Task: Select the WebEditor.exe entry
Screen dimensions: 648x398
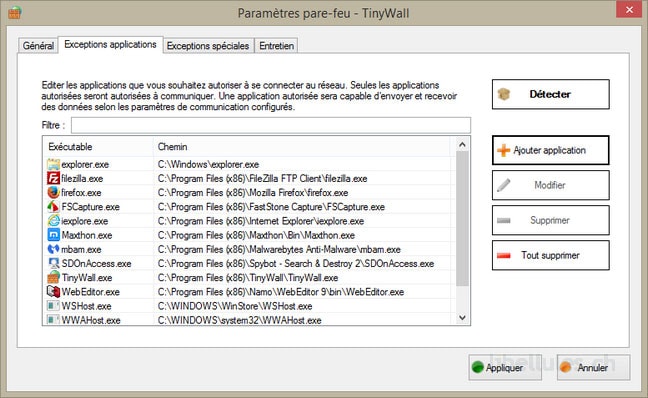Action: pyautogui.click(x=91, y=292)
